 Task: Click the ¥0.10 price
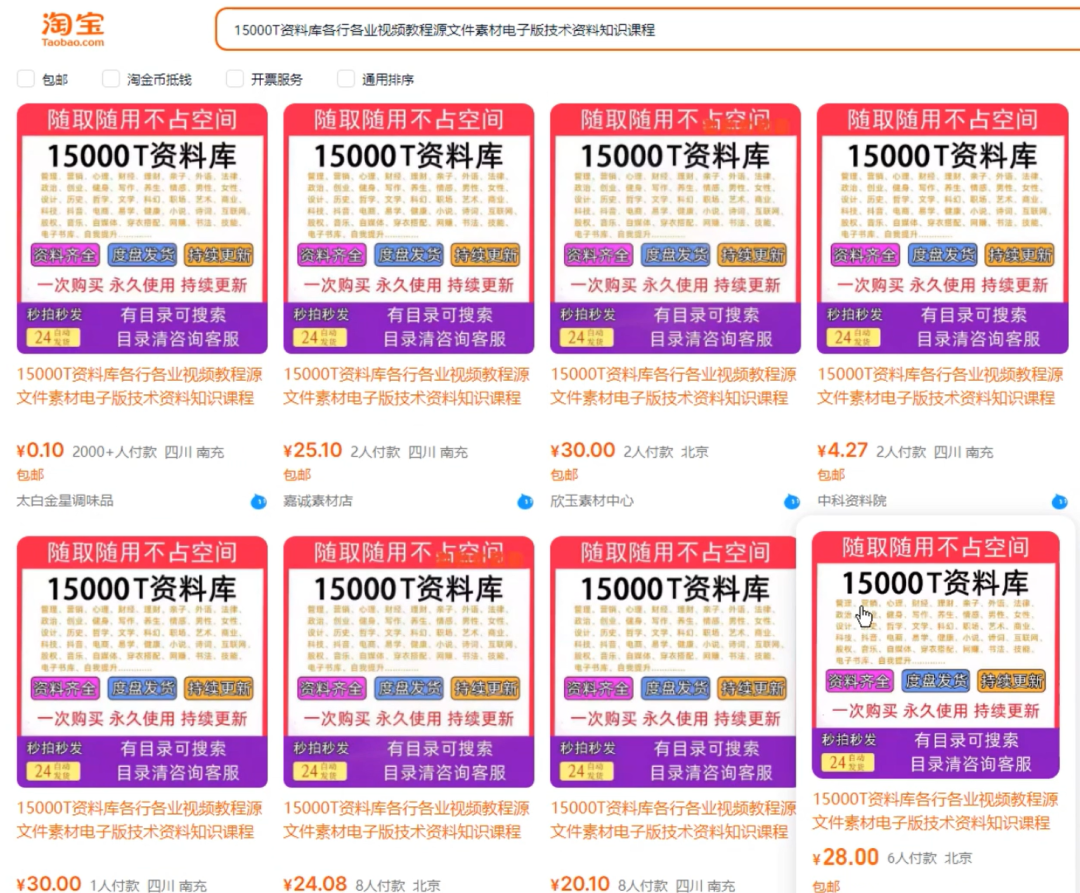tap(40, 450)
